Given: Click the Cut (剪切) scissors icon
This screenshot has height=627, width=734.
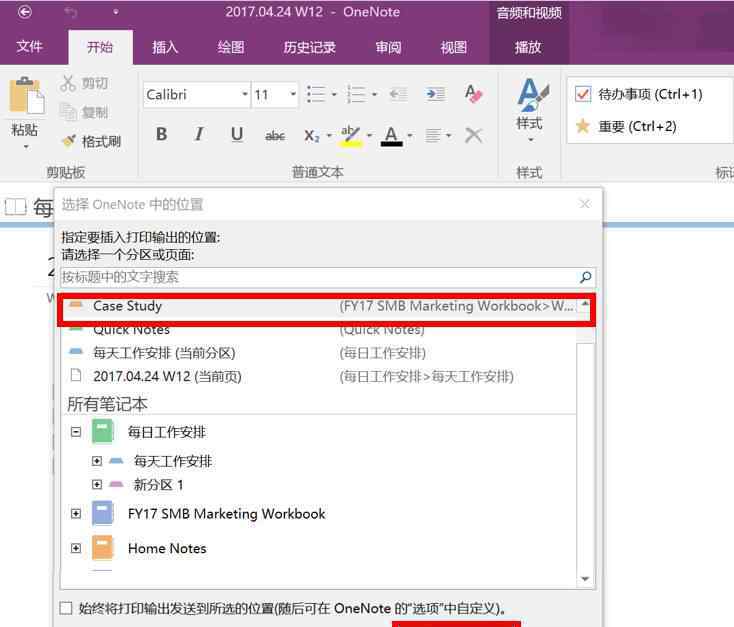Looking at the screenshot, I should pos(68,83).
